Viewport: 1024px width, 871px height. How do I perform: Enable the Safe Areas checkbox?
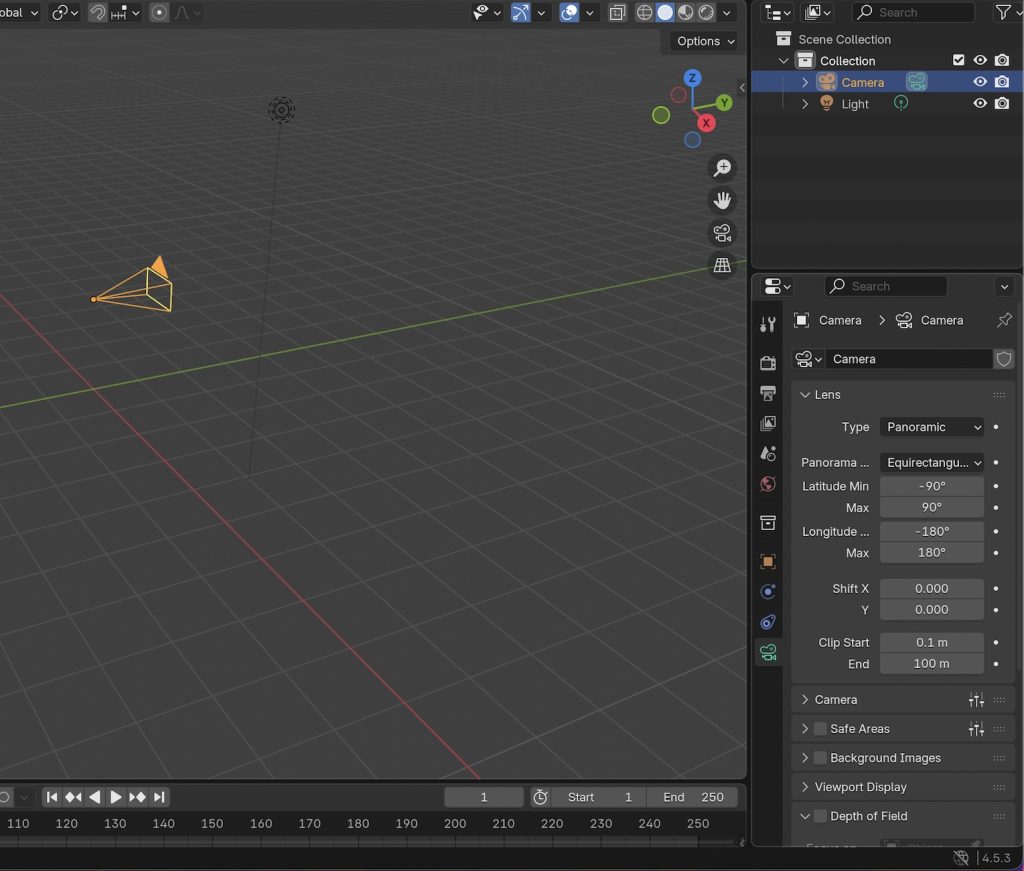[x=820, y=729]
